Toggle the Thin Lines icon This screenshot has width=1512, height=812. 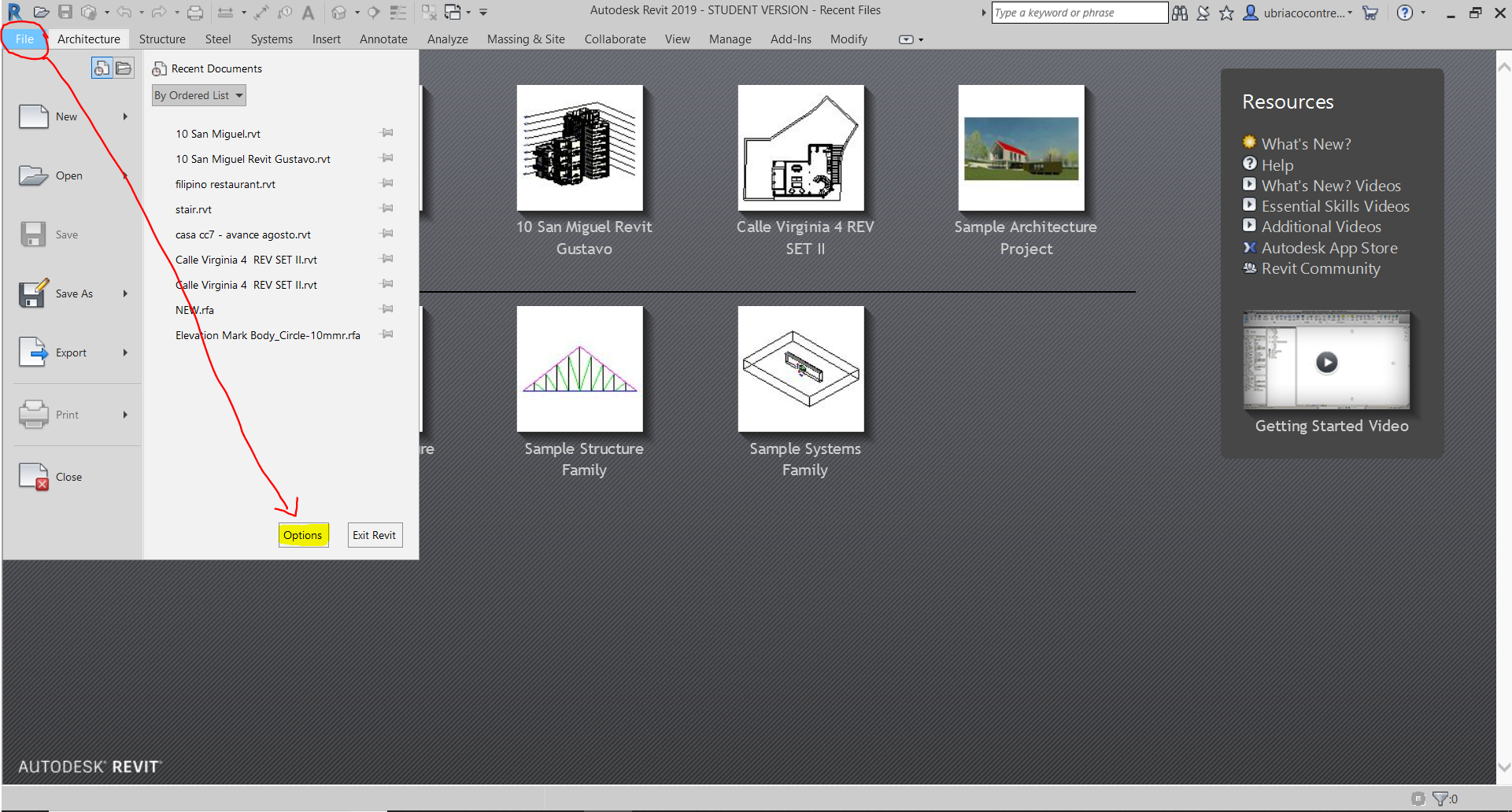[x=398, y=13]
